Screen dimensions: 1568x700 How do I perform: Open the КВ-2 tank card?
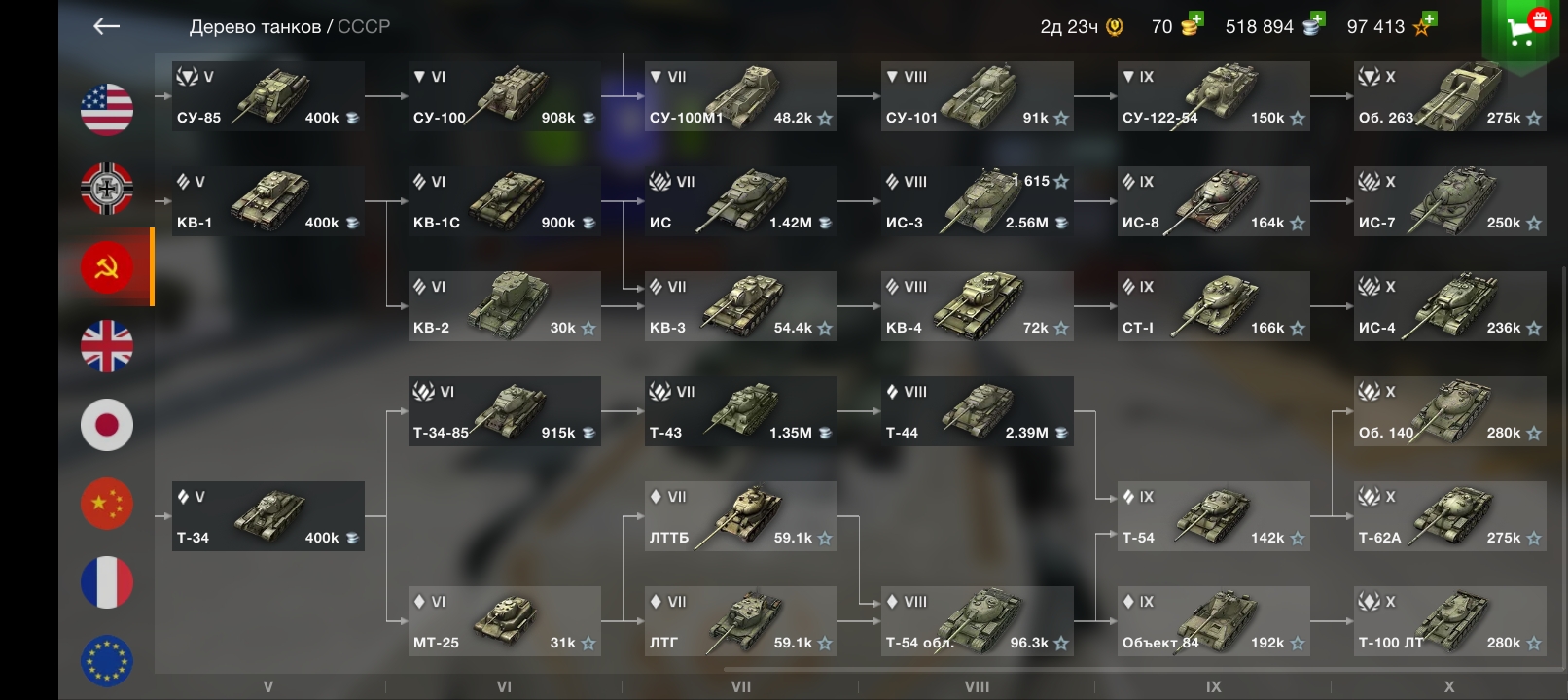pyautogui.click(x=504, y=306)
